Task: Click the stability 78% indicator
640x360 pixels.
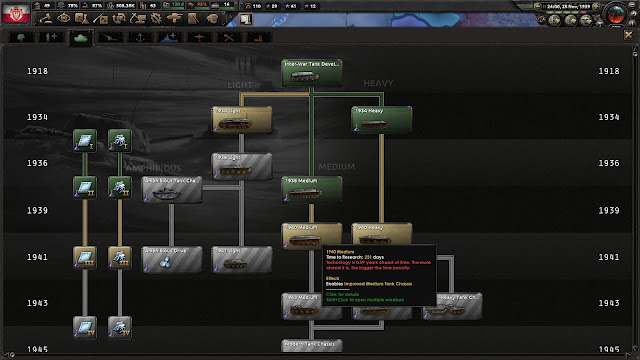Action: point(69,6)
